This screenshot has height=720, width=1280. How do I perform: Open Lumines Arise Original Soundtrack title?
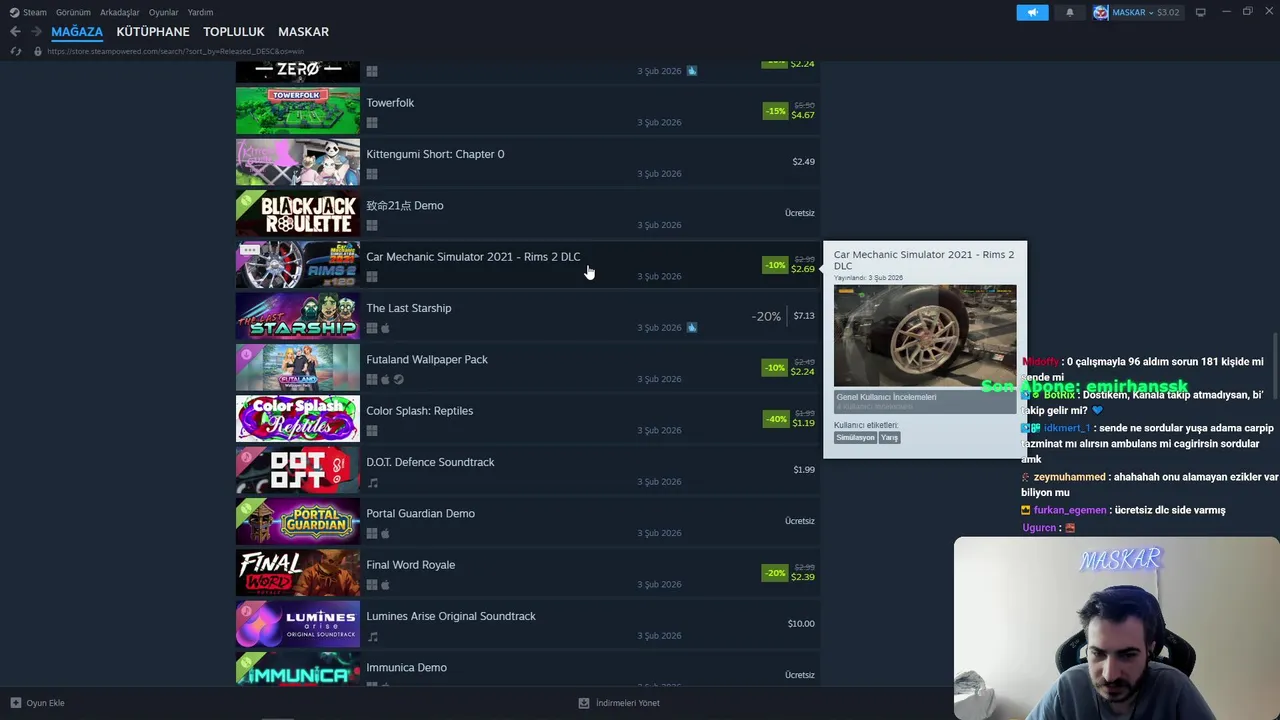click(x=451, y=616)
